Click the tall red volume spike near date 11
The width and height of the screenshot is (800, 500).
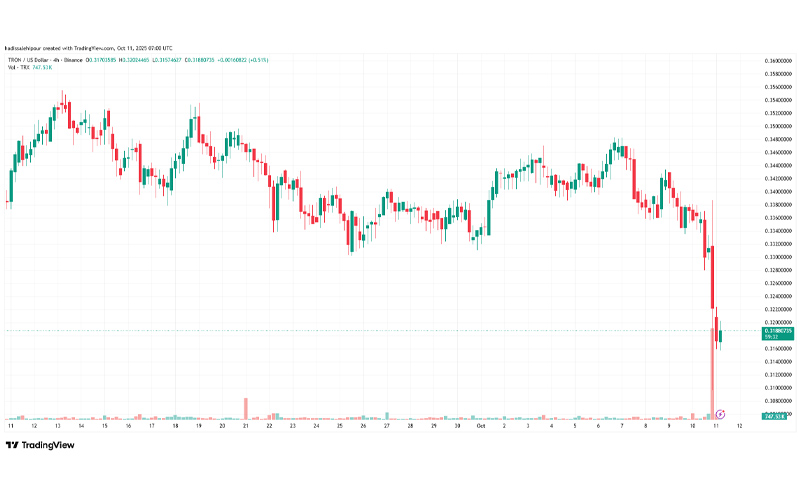pyautogui.click(x=713, y=380)
